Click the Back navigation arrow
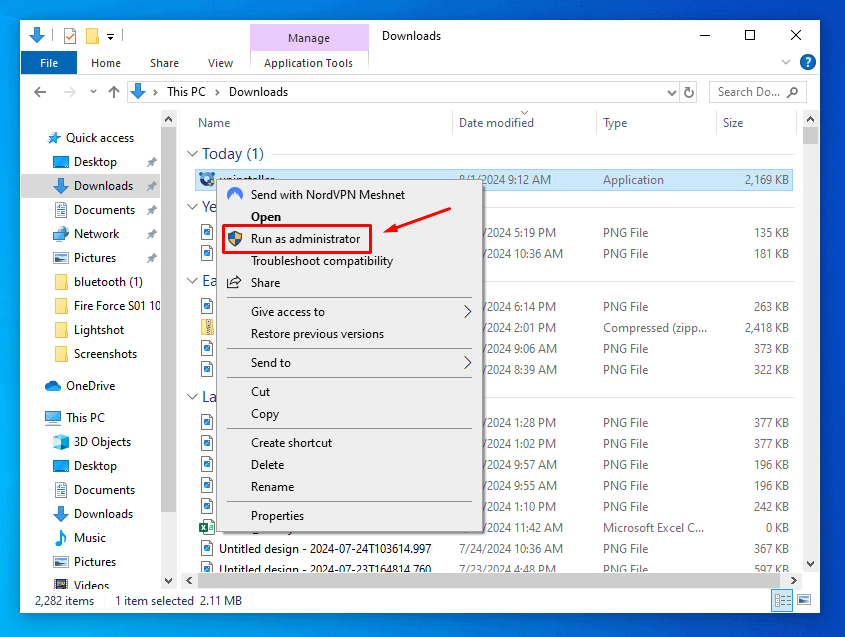The width and height of the screenshot is (845, 637). (x=40, y=92)
